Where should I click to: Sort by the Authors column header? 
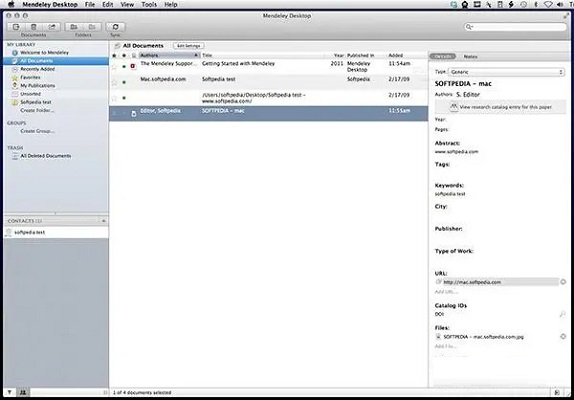coord(169,55)
